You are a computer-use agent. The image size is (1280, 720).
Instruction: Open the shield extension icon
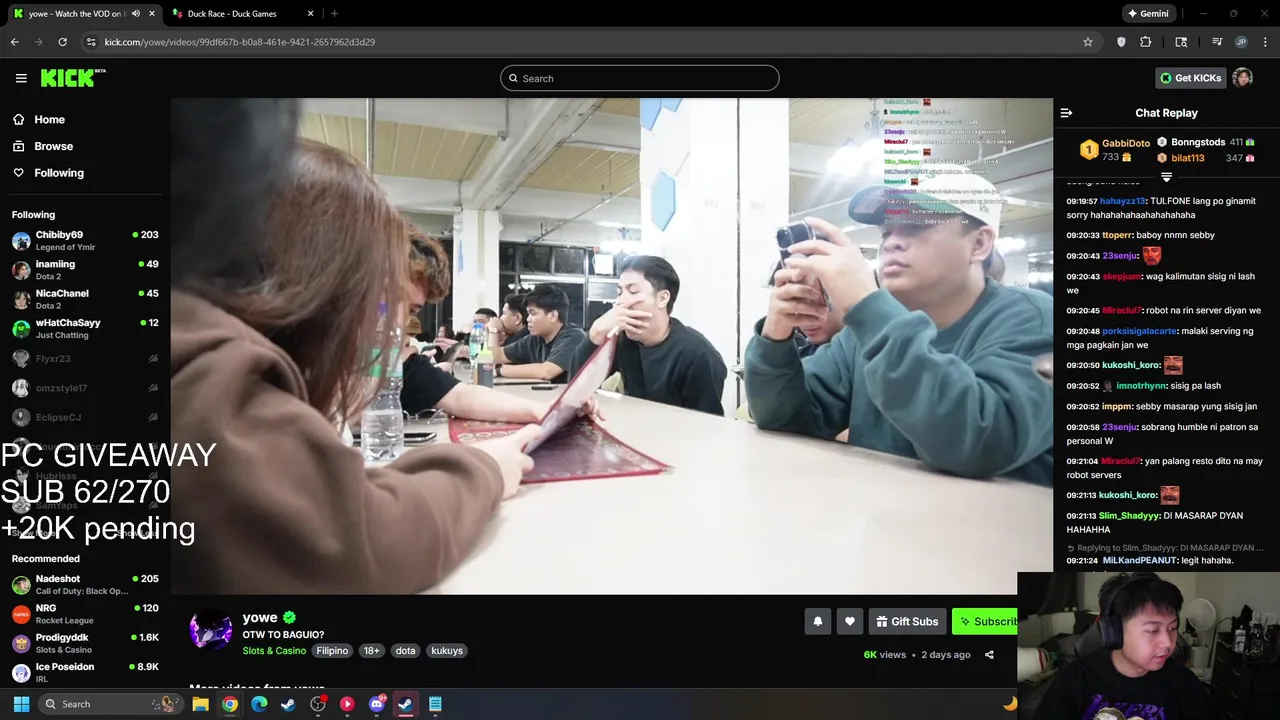pos(1121,42)
